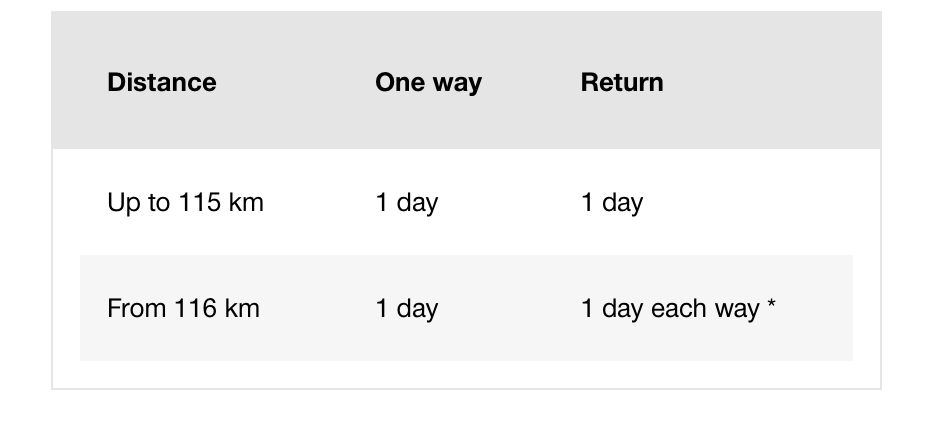
Task: Click the Return column header
Action: coord(622,82)
